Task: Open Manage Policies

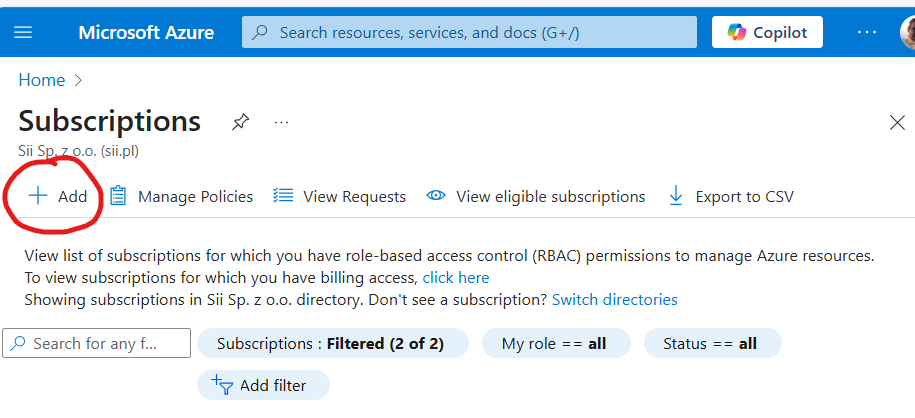Action: (181, 196)
